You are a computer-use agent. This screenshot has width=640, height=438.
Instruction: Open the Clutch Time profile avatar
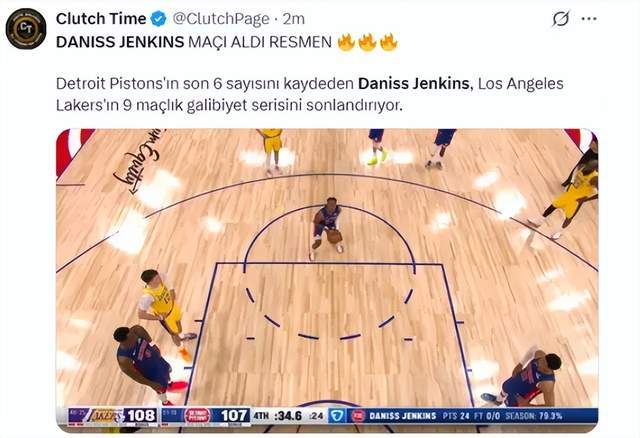(x=26, y=29)
